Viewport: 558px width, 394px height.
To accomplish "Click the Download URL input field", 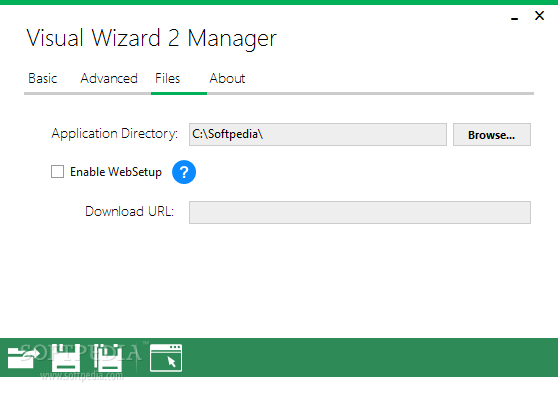I will [x=359, y=212].
